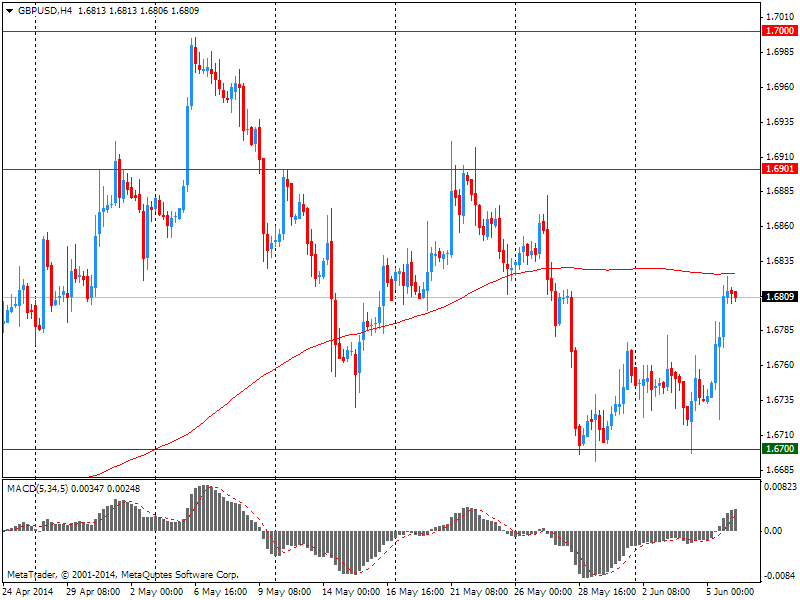800x600 pixels.
Task: Select the green 1.6700 support level label
Action: point(780,449)
